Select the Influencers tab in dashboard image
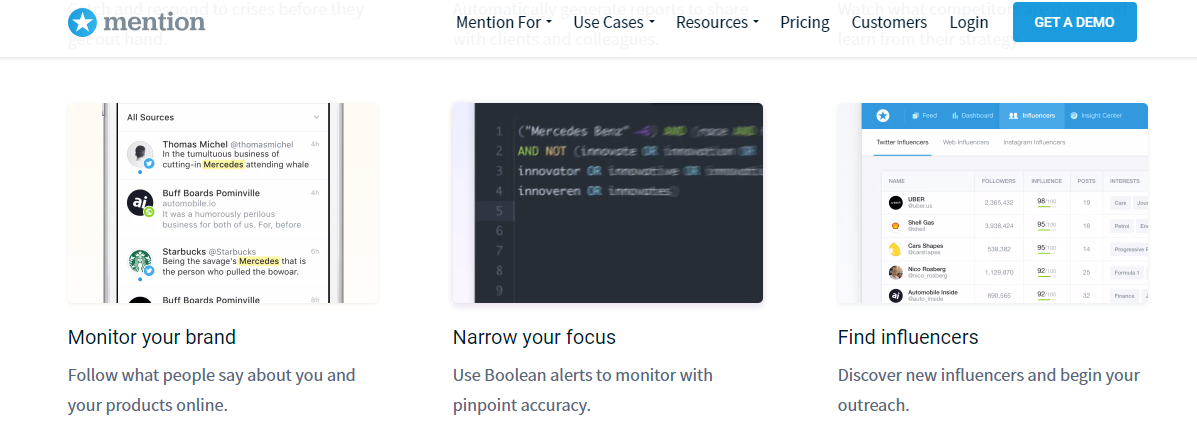 [1031, 116]
